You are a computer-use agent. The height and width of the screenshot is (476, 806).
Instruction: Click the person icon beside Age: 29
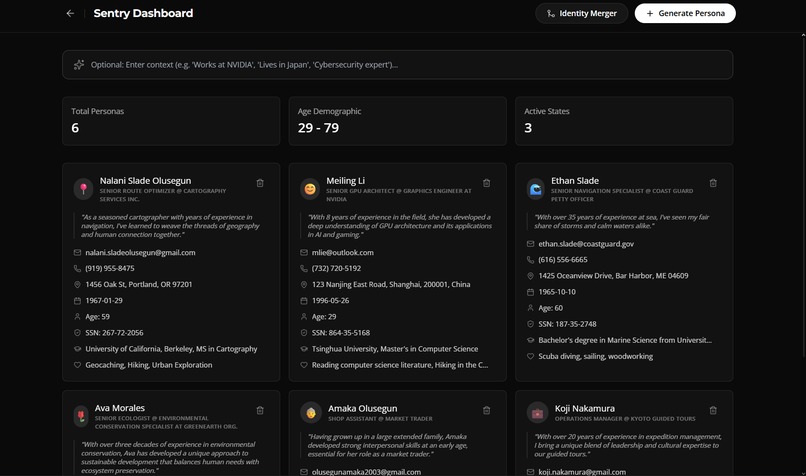coord(304,317)
